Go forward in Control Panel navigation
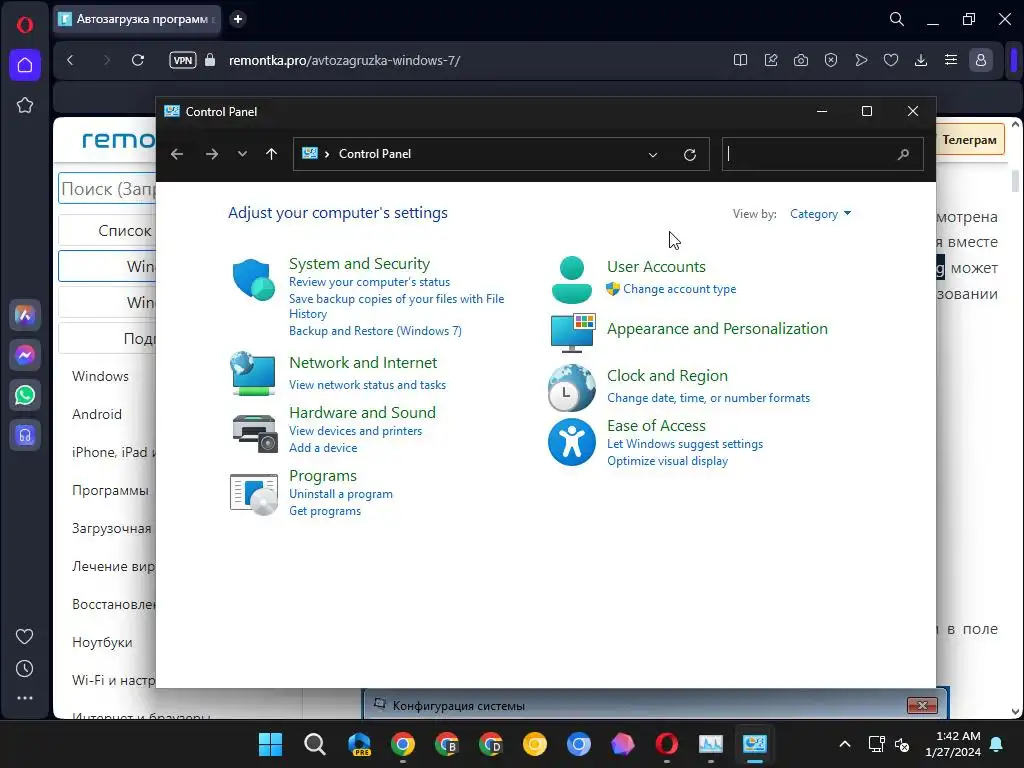Screen dimensions: 1024x768 point(212,154)
